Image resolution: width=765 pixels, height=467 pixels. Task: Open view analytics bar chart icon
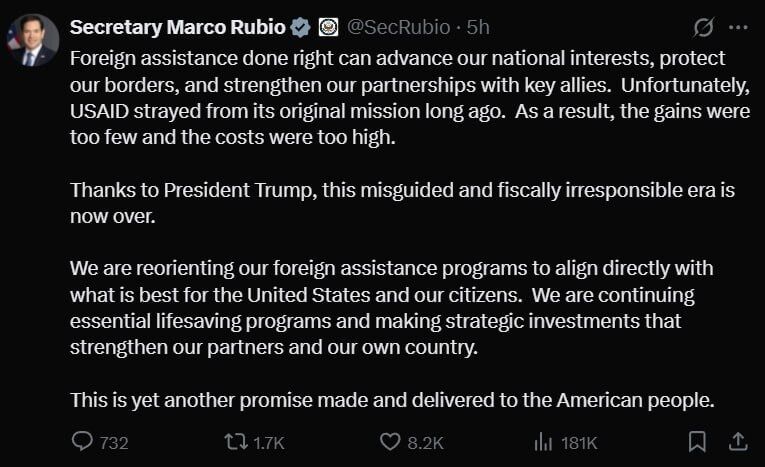pos(544,441)
